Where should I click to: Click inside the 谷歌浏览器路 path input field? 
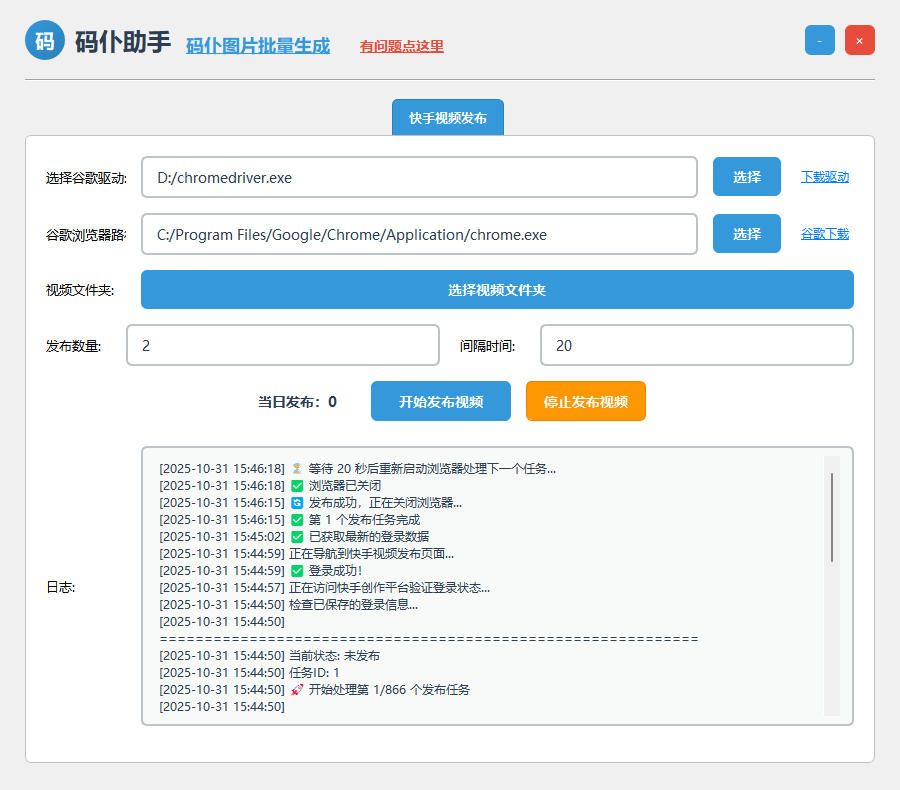(420, 233)
